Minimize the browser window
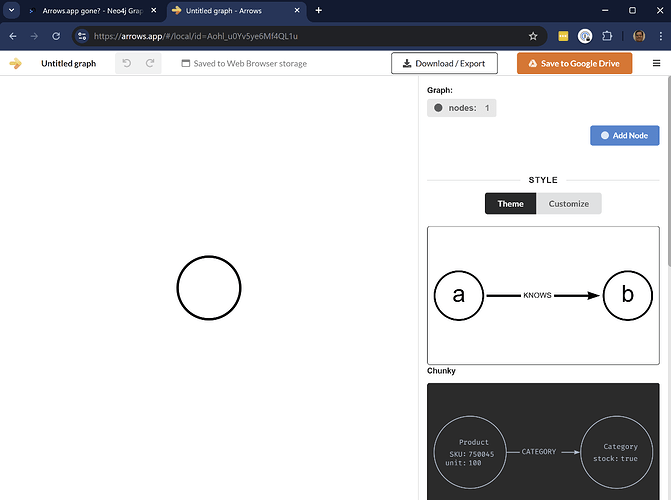Viewport: 671px width, 500px height. pos(605,10)
